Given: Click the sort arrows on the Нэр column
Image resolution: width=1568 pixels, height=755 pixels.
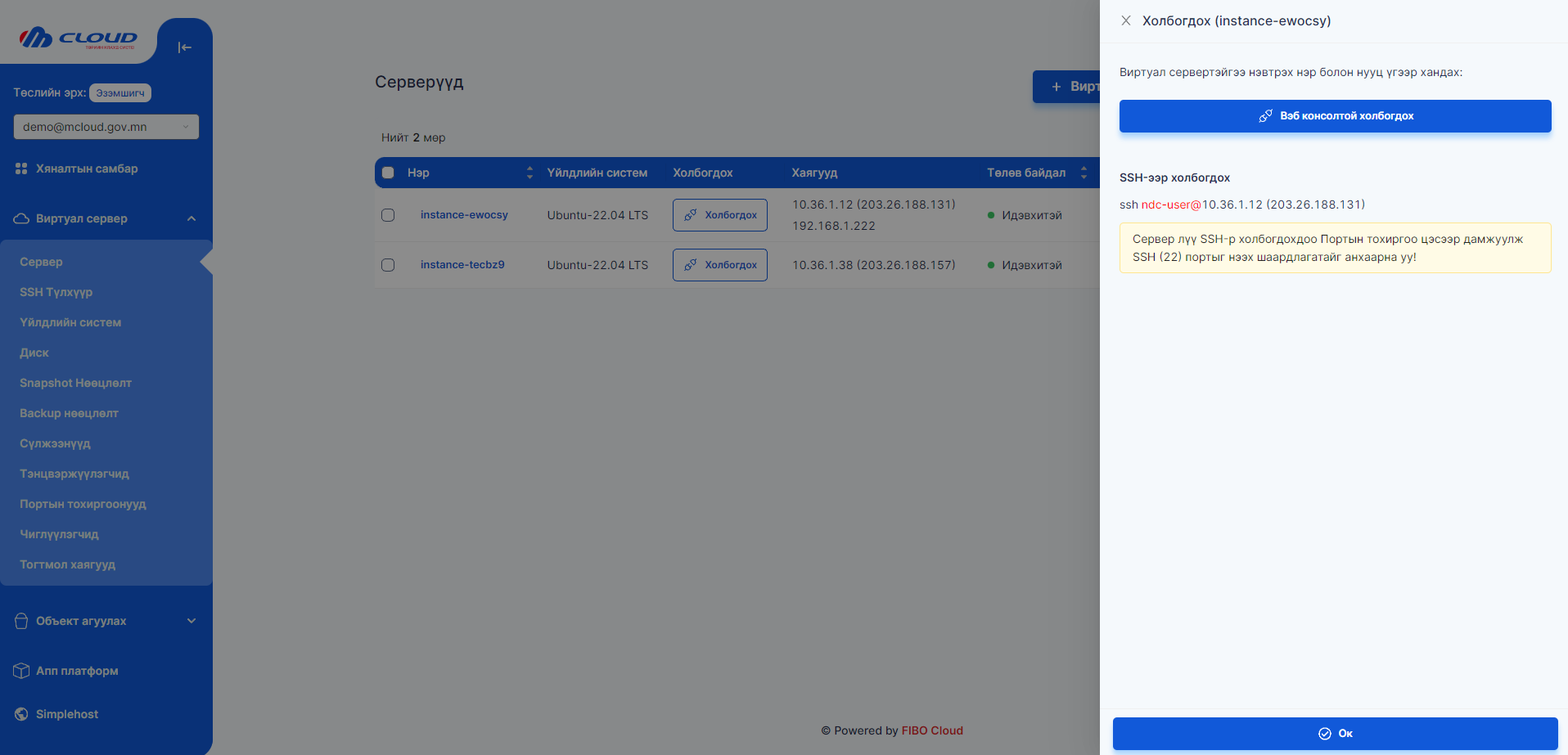Looking at the screenshot, I should (x=529, y=173).
